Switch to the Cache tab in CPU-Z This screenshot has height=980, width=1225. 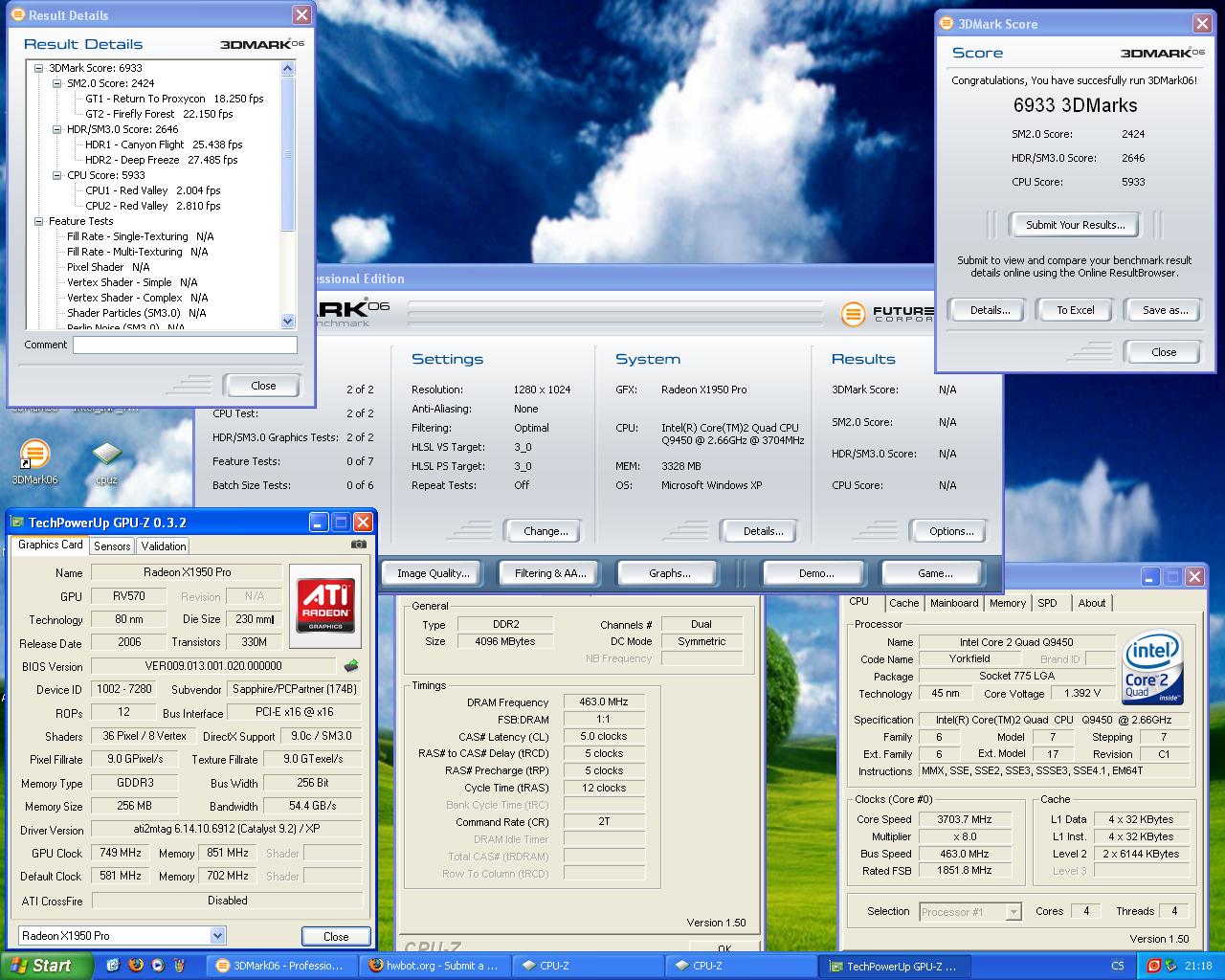click(903, 603)
